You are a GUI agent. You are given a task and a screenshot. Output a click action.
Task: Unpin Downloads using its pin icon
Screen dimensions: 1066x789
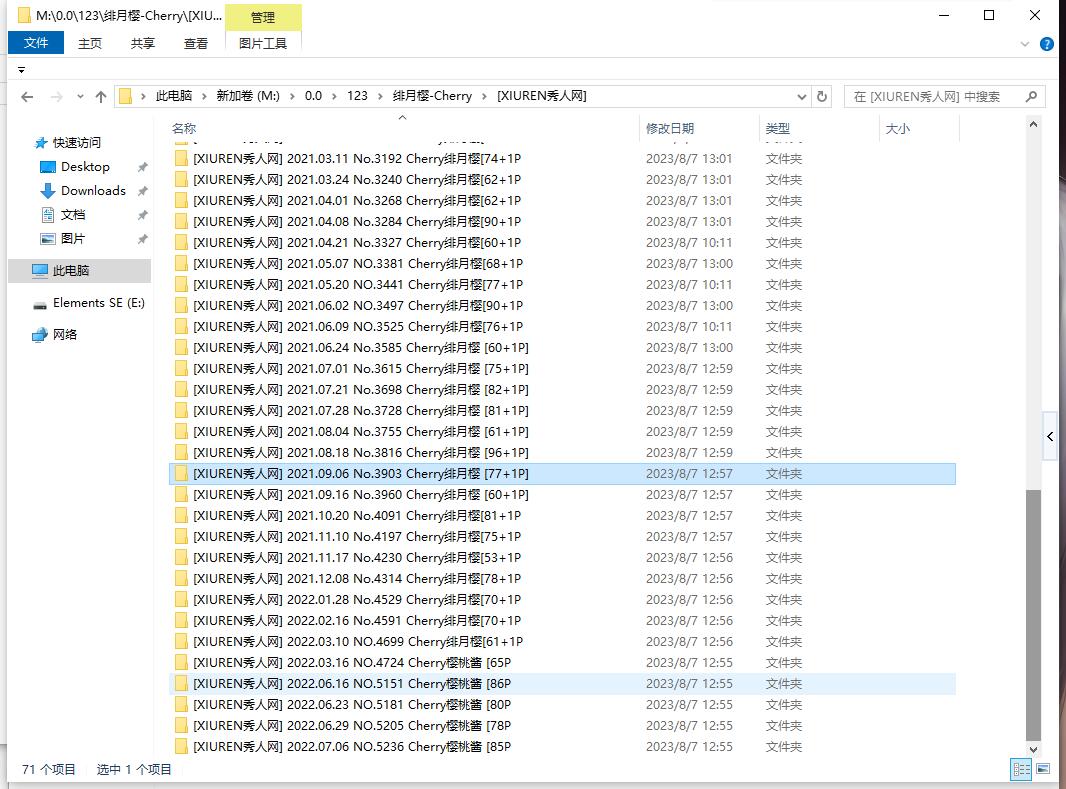point(142,191)
